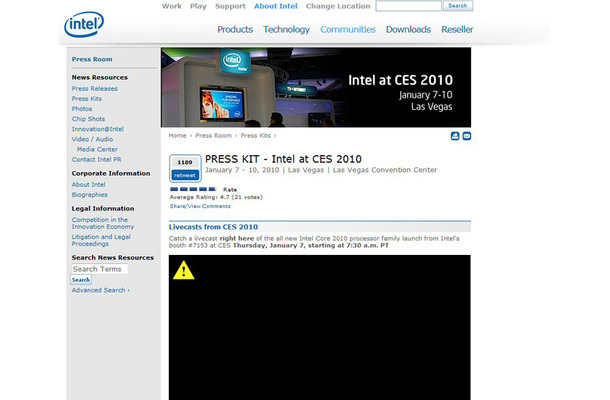Open About Intel sidebar link

tap(88, 184)
